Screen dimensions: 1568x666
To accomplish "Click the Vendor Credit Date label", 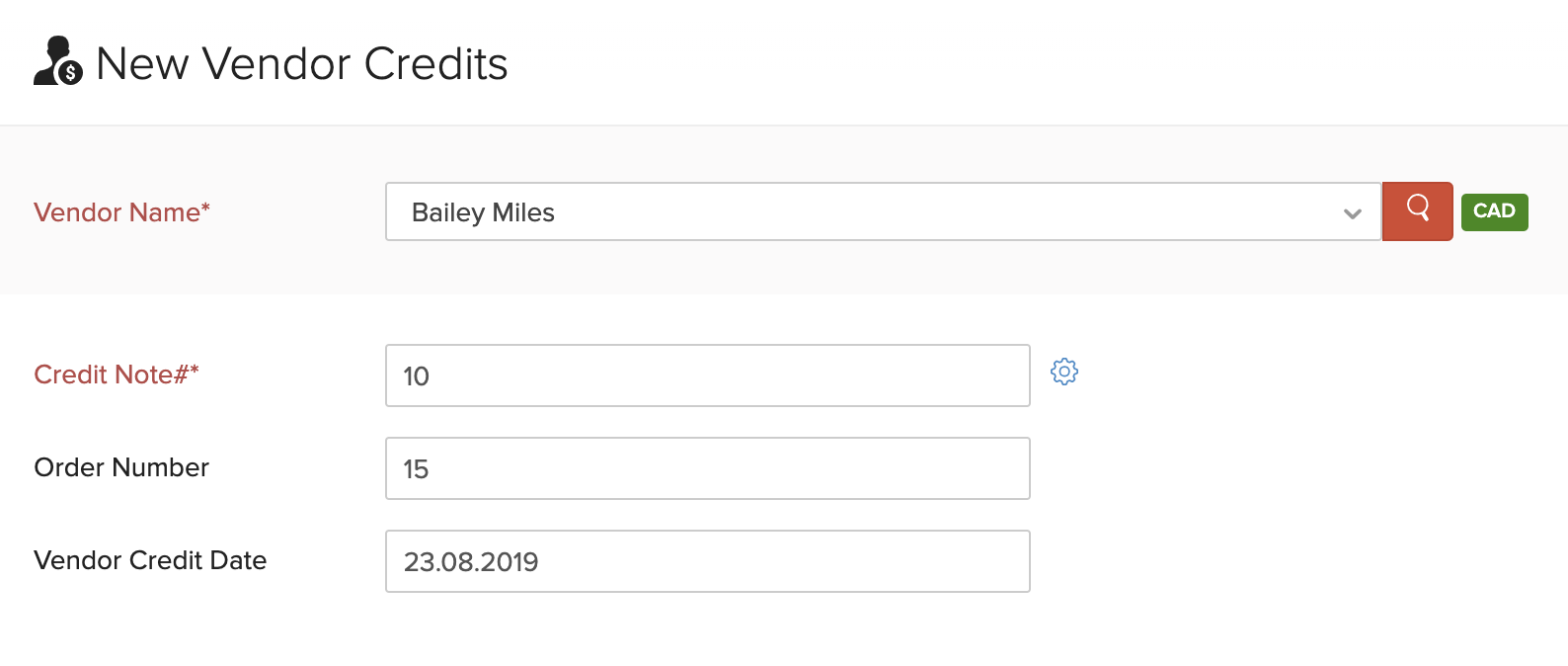I will coord(150,560).
